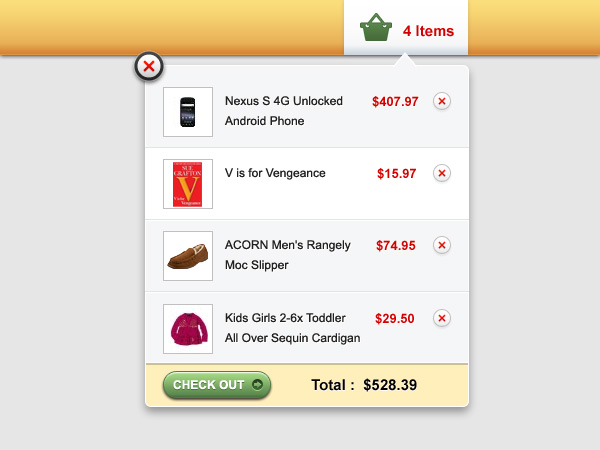Open the Kids Girls Toddler Sequin Cardigan title
The height and width of the screenshot is (450, 600).
click(292, 328)
